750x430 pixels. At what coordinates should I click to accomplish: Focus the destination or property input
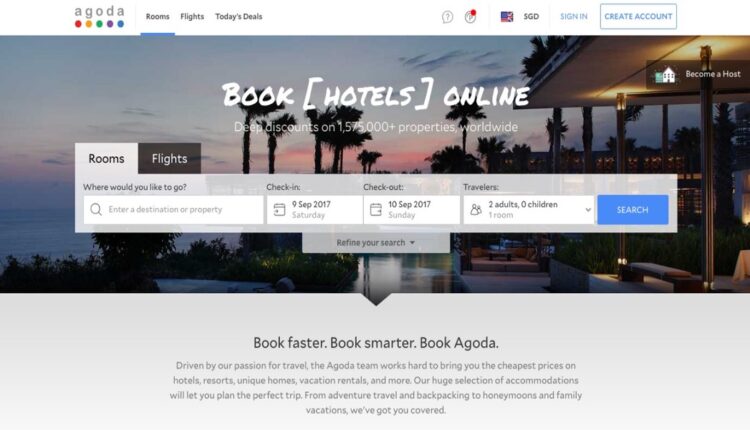pos(174,209)
